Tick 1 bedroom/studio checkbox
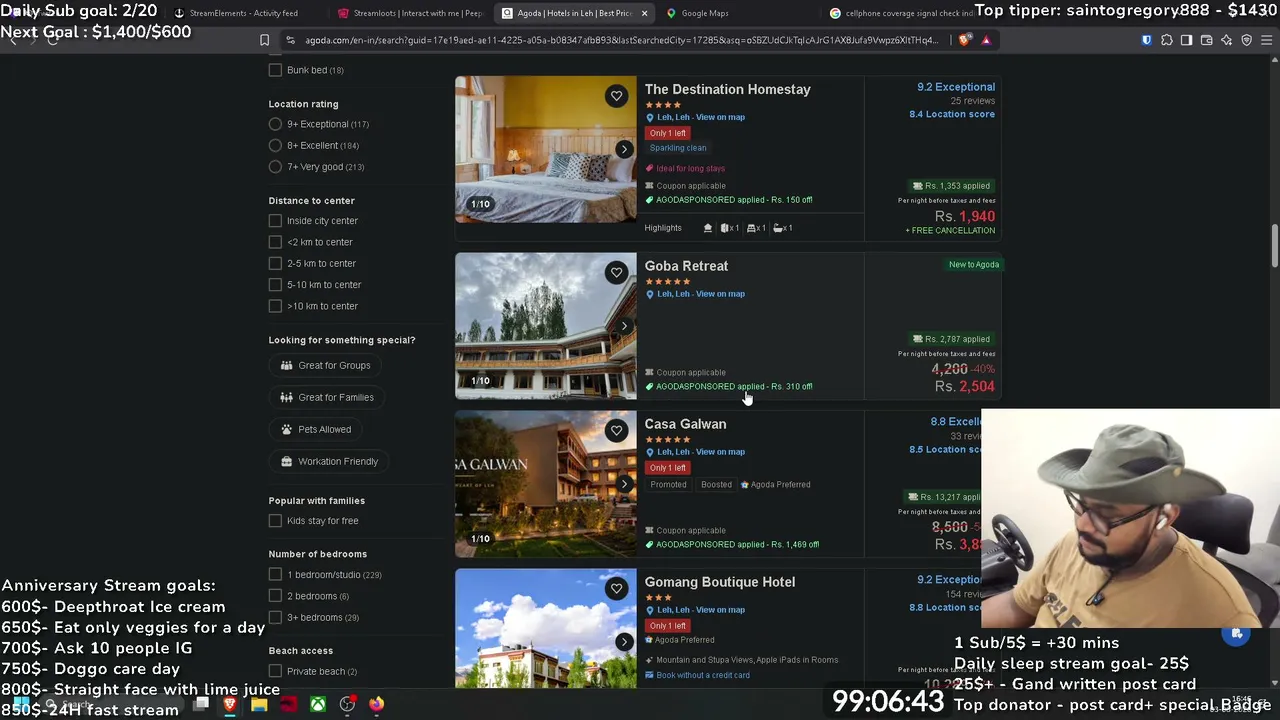Viewport: 1280px width, 720px height. (275, 575)
